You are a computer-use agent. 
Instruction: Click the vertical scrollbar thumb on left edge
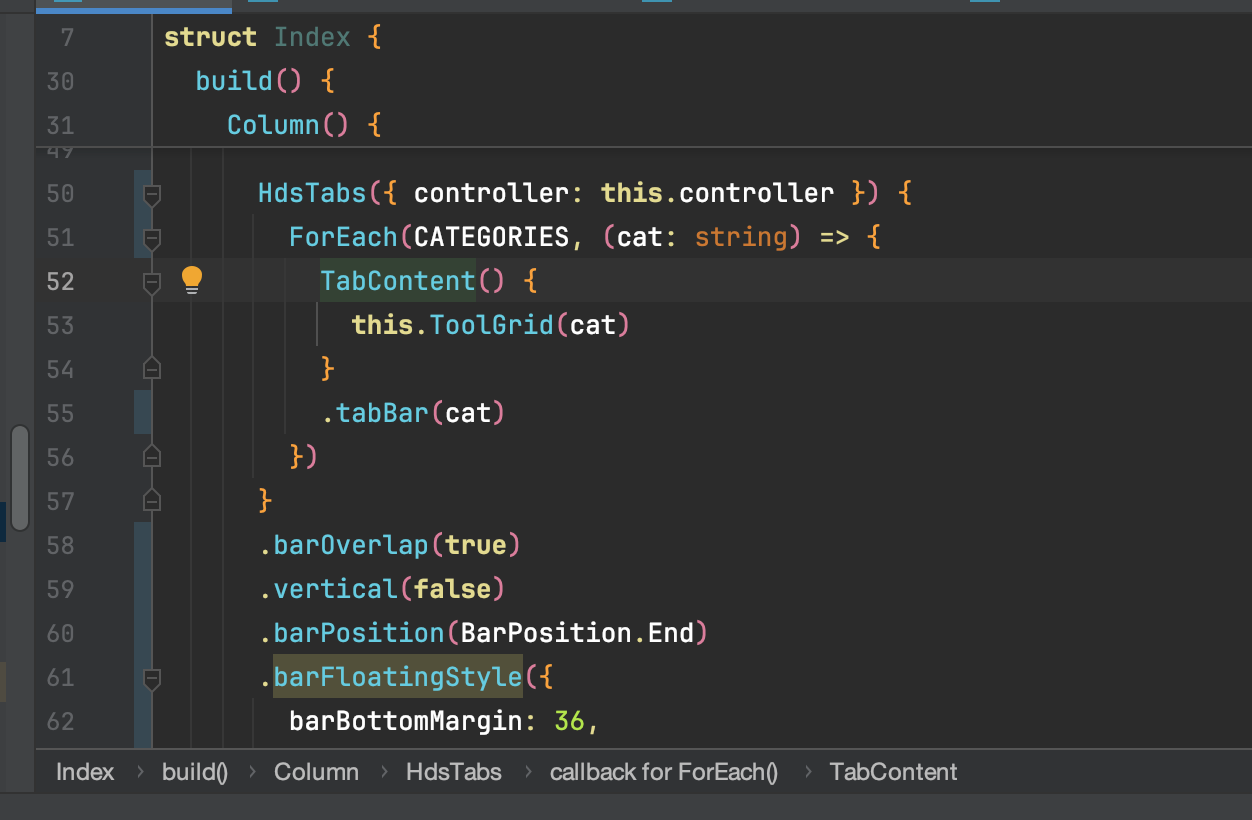20,477
